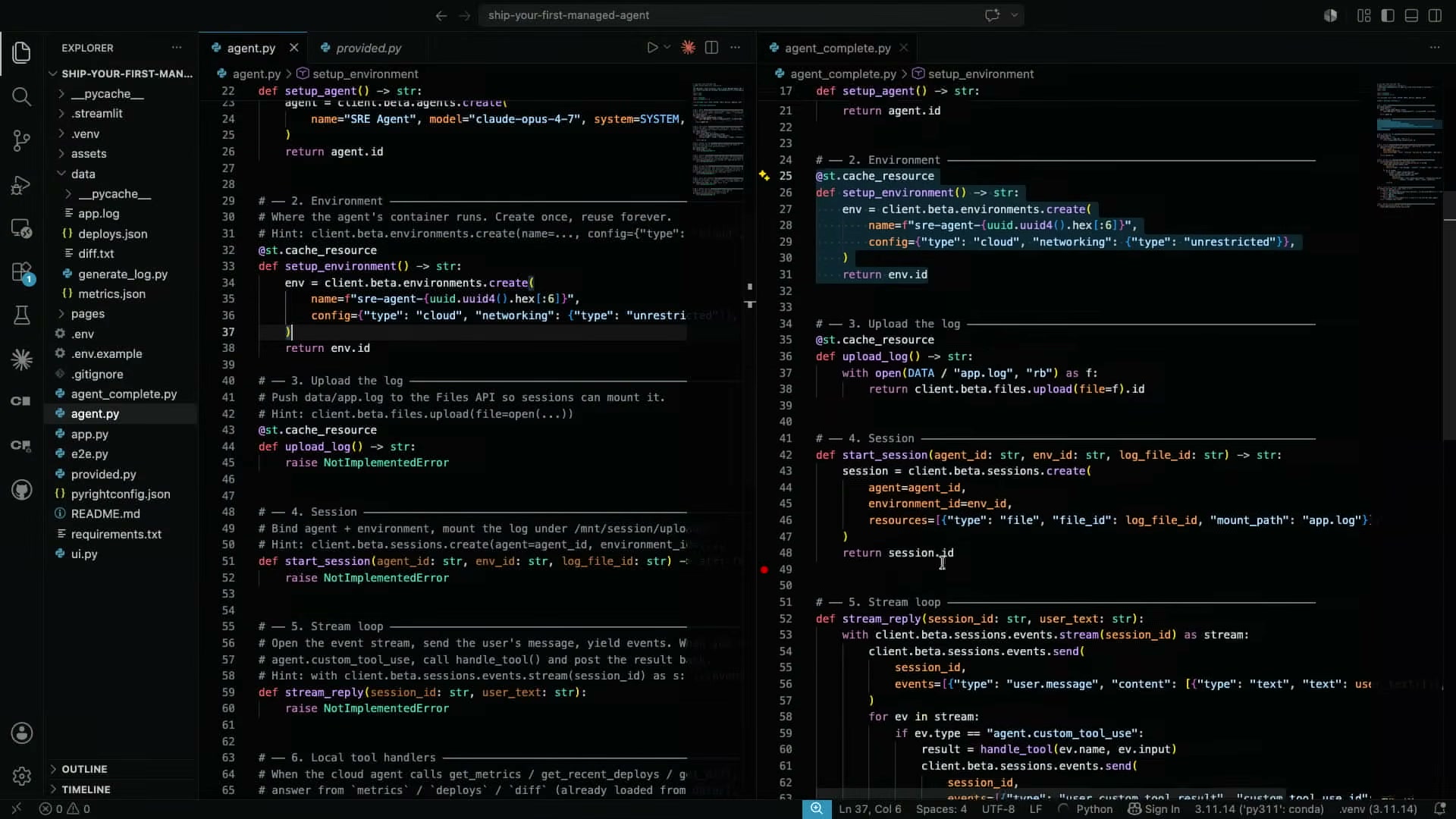Go back in navigation history
Image resolution: width=1456 pixels, height=819 pixels.
tap(441, 15)
